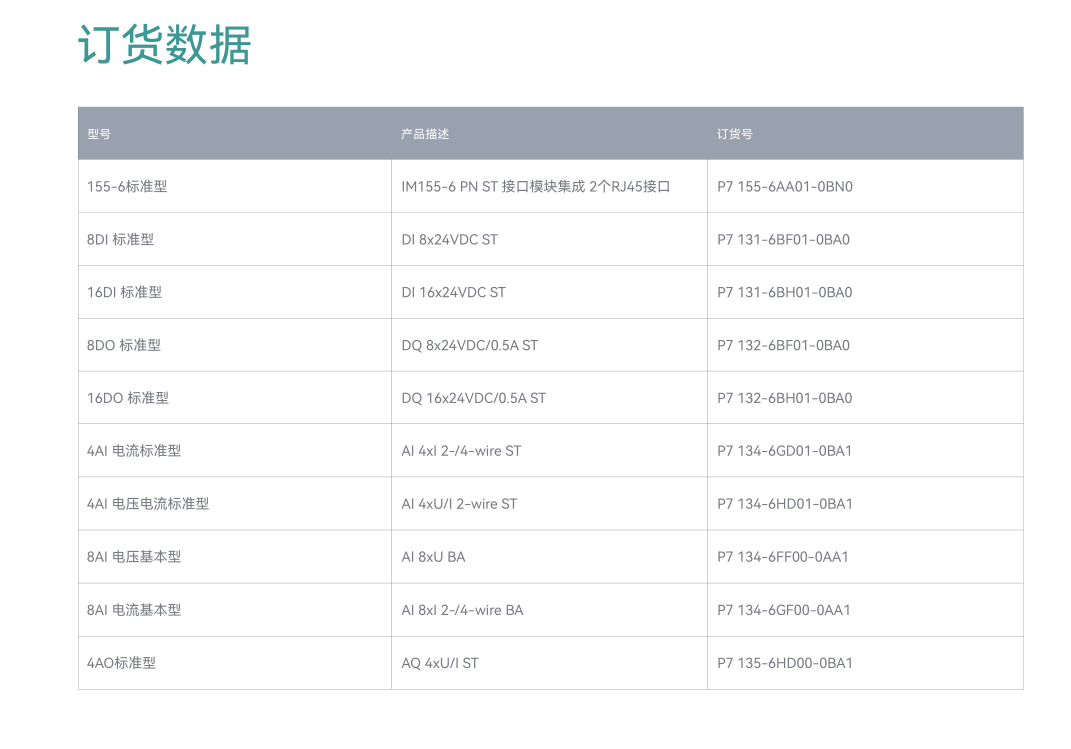Viewport: 1071px width, 749px height.
Task: Select the 4AI 电流标准型 row label
Action: point(134,451)
